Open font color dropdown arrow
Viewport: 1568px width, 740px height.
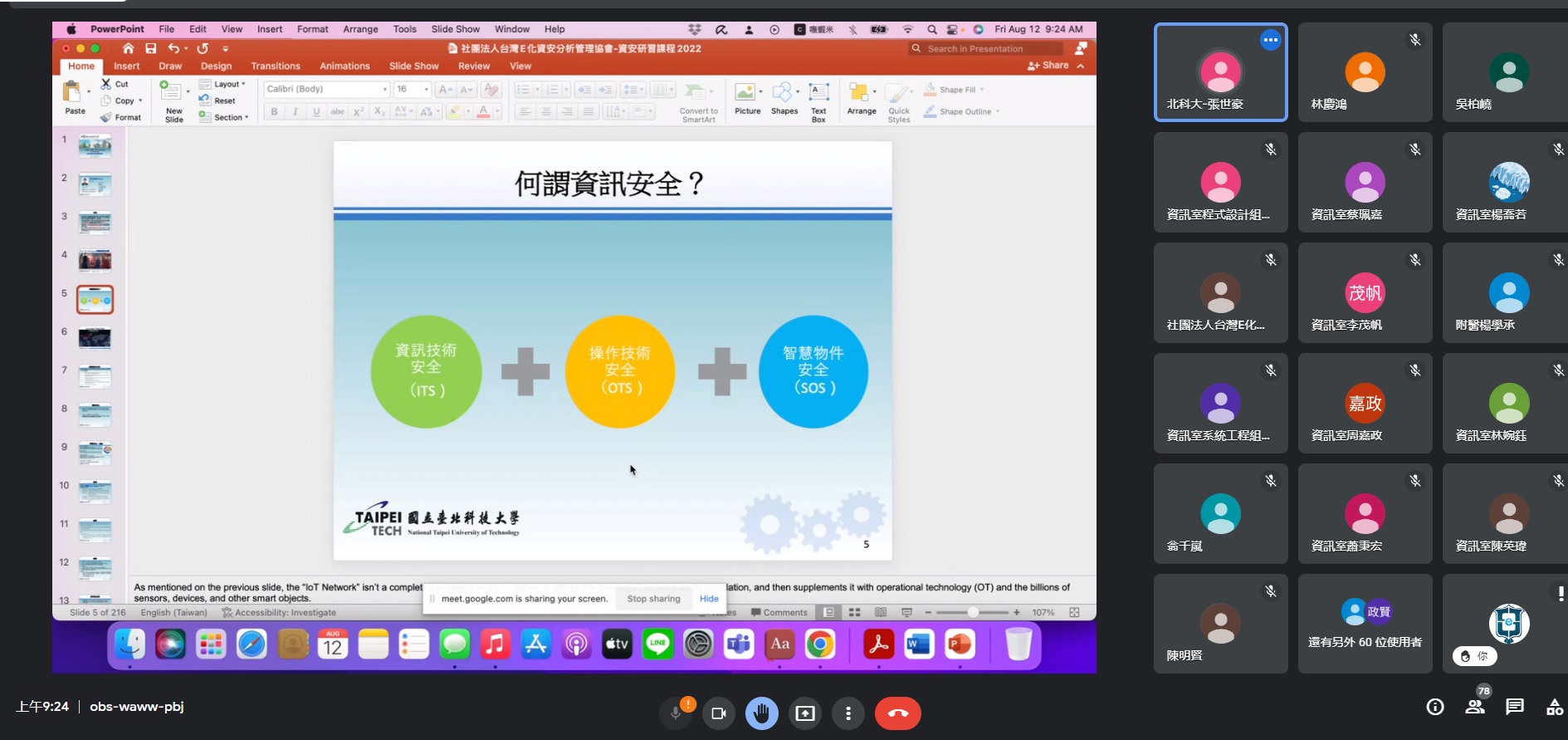(497, 111)
